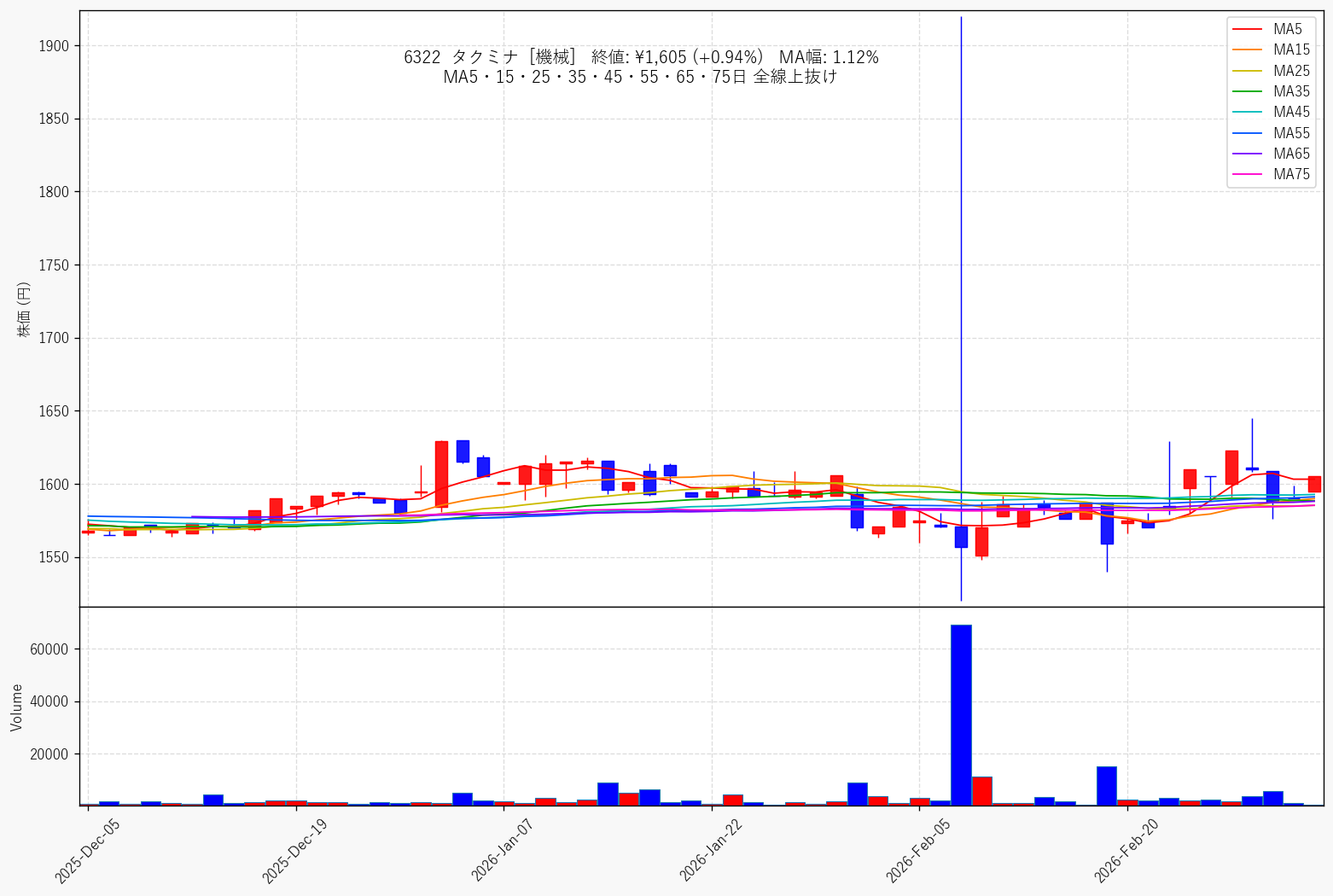The height and width of the screenshot is (896, 1333).
Task: Click the 2026-Jan-22 date label
Action: [712, 850]
